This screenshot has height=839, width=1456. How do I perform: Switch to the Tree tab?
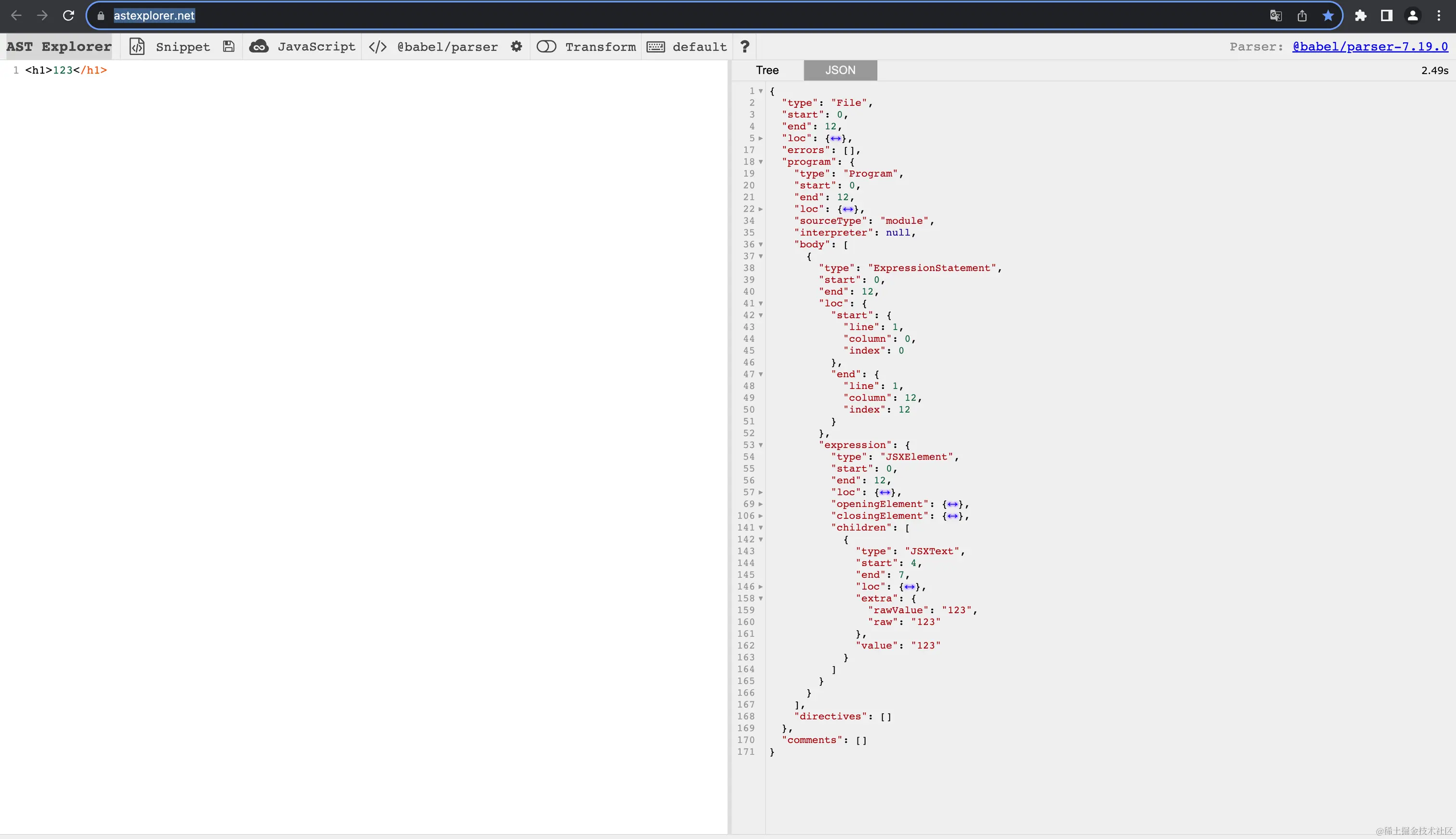tap(767, 70)
